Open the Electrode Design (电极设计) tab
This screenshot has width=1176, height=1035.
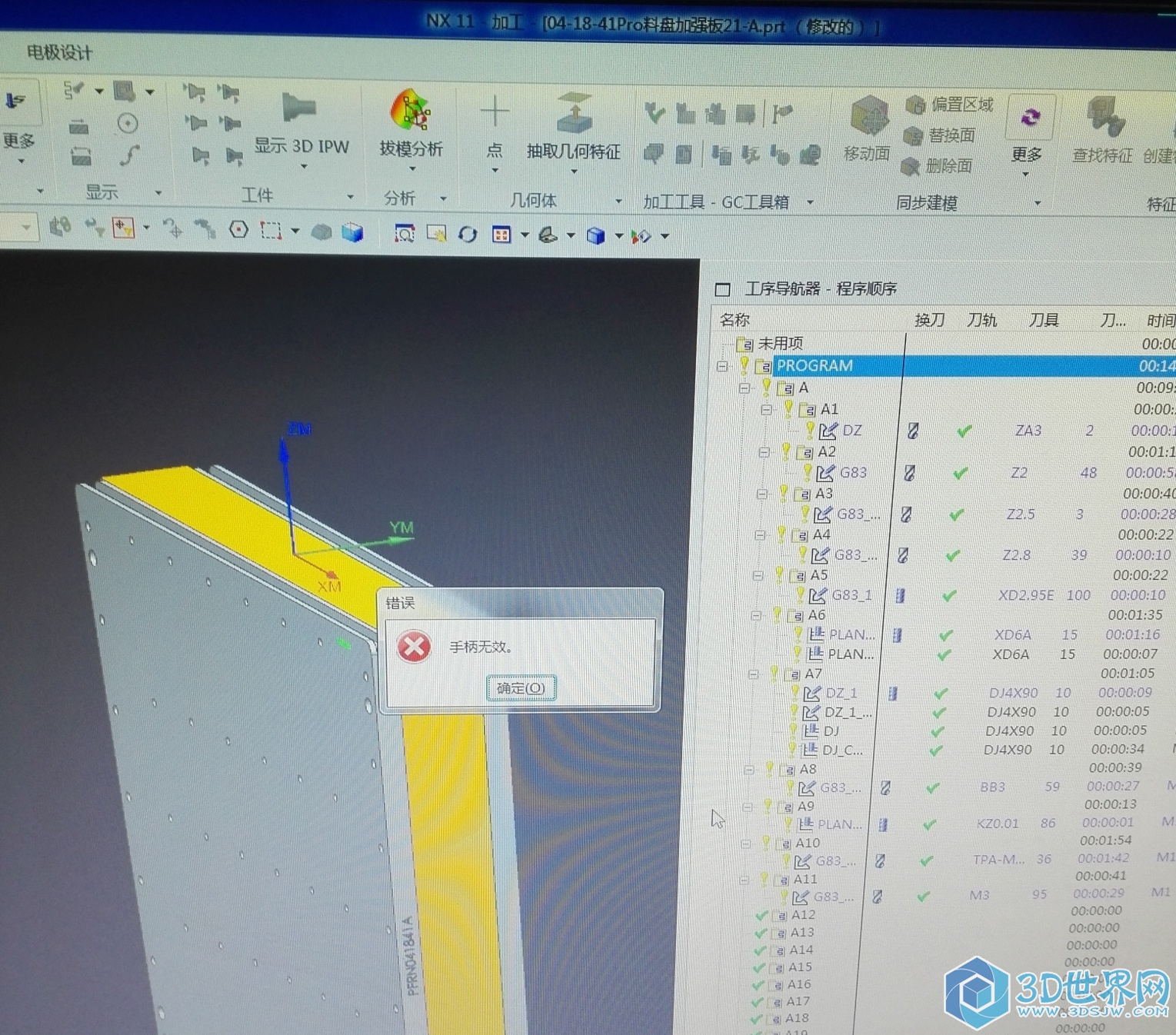(x=59, y=52)
